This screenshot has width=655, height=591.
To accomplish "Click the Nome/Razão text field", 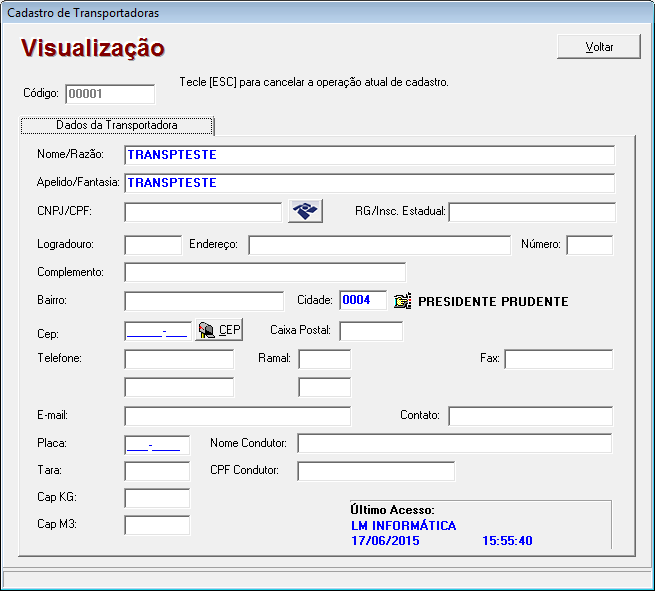I will [369, 155].
